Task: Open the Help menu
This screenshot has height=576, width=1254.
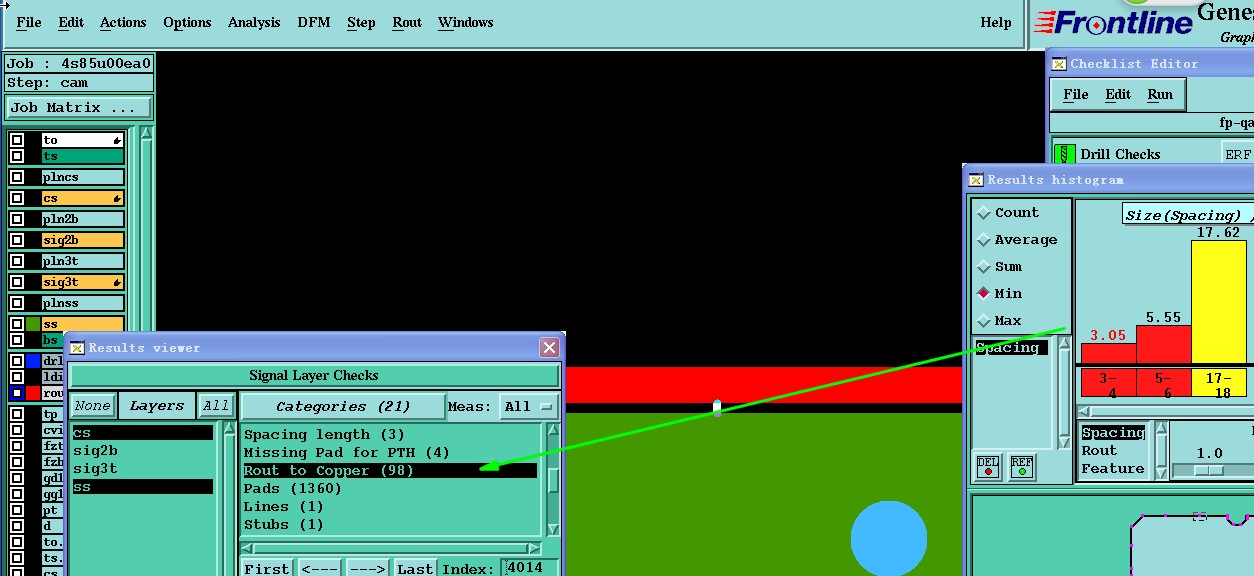Action: coord(996,22)
